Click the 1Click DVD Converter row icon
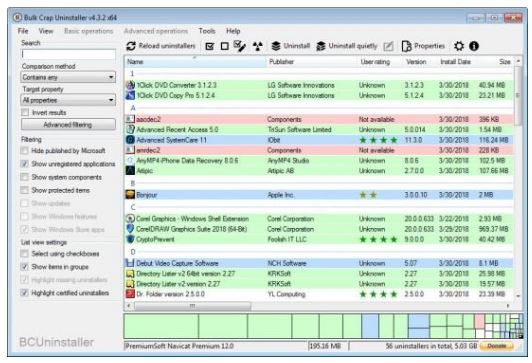 130,85
